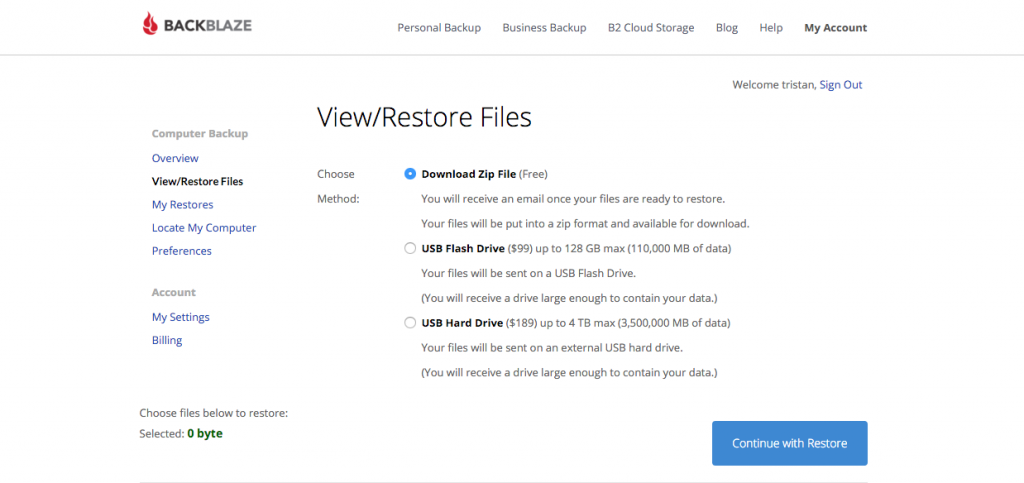Click 'You will receive an email' description

click(x=573, y=198)
